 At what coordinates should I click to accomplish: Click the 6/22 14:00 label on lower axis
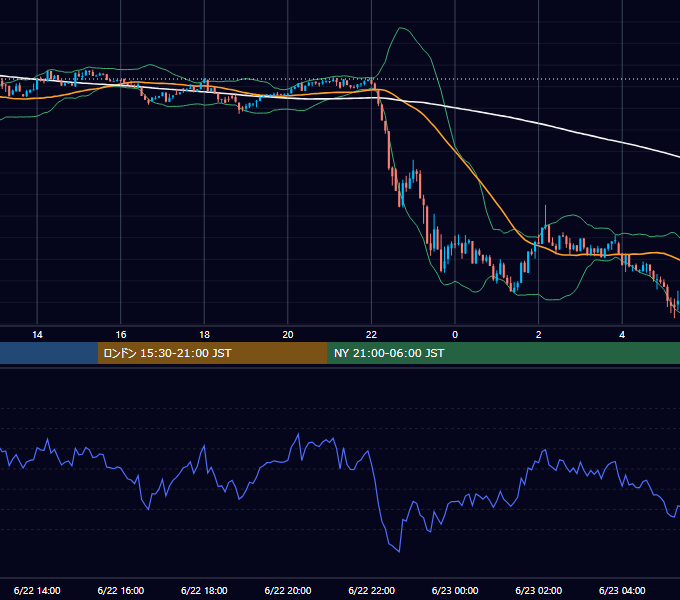pos(37,590)
